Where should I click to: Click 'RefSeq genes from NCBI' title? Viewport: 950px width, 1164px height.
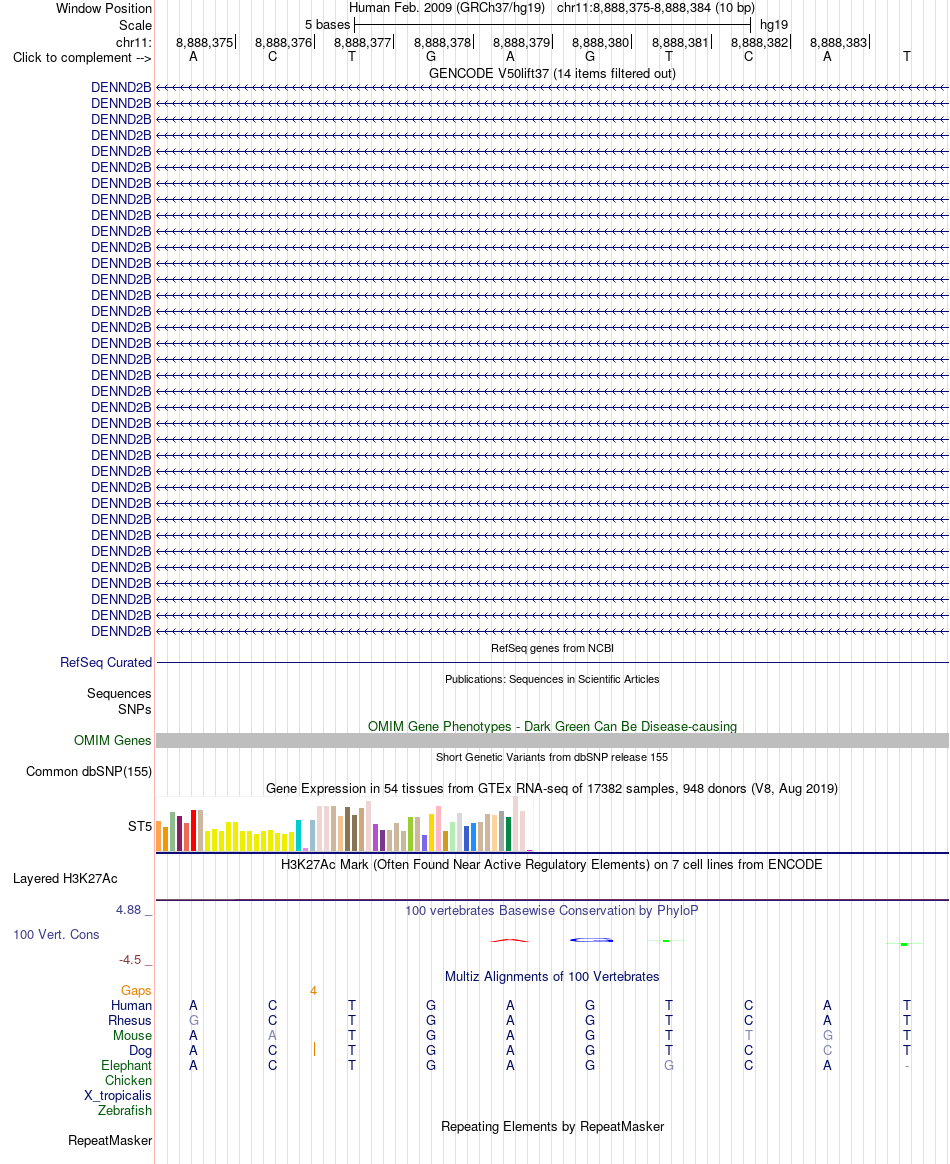tap(552, 648)
